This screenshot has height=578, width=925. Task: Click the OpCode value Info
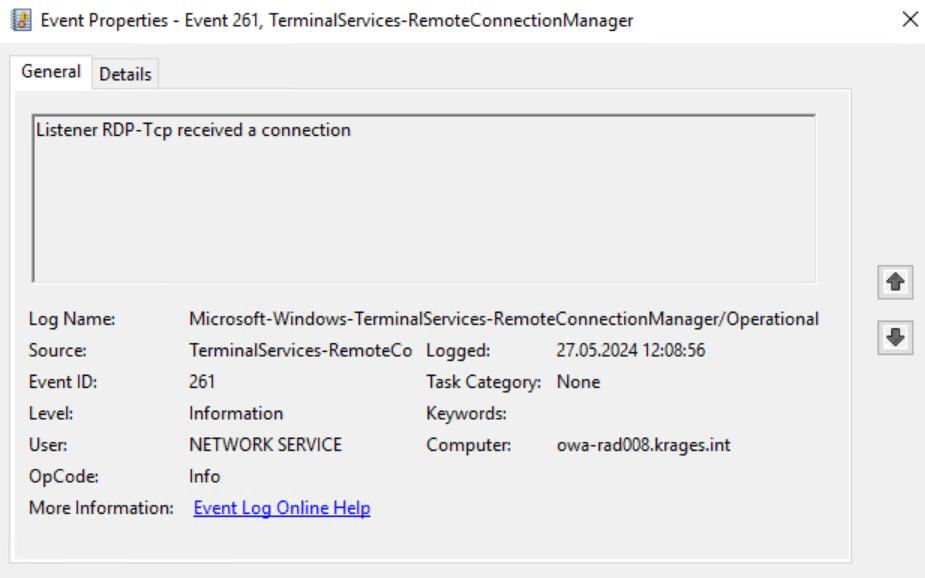(x=204, y=476)
